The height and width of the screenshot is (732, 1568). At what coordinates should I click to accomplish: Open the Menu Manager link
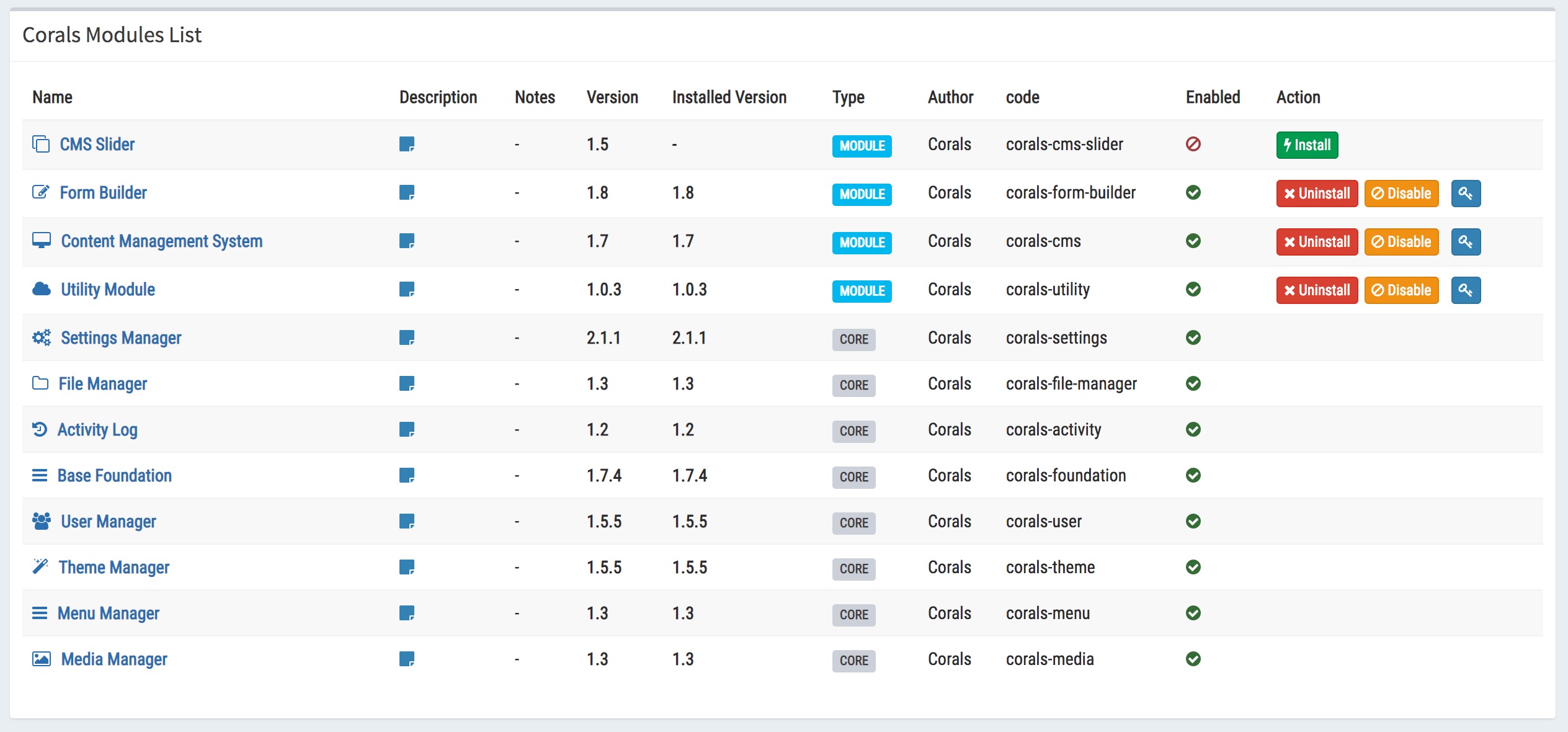pos(109,614)
